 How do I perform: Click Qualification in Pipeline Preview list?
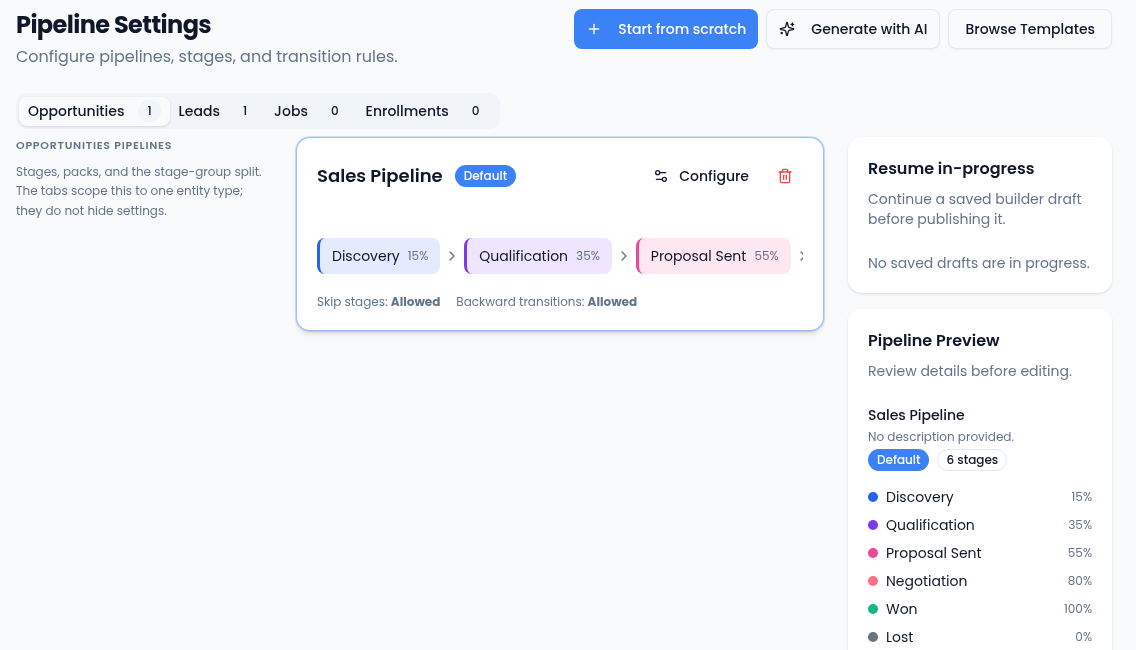pyautogui.click(x=930, y=525)
